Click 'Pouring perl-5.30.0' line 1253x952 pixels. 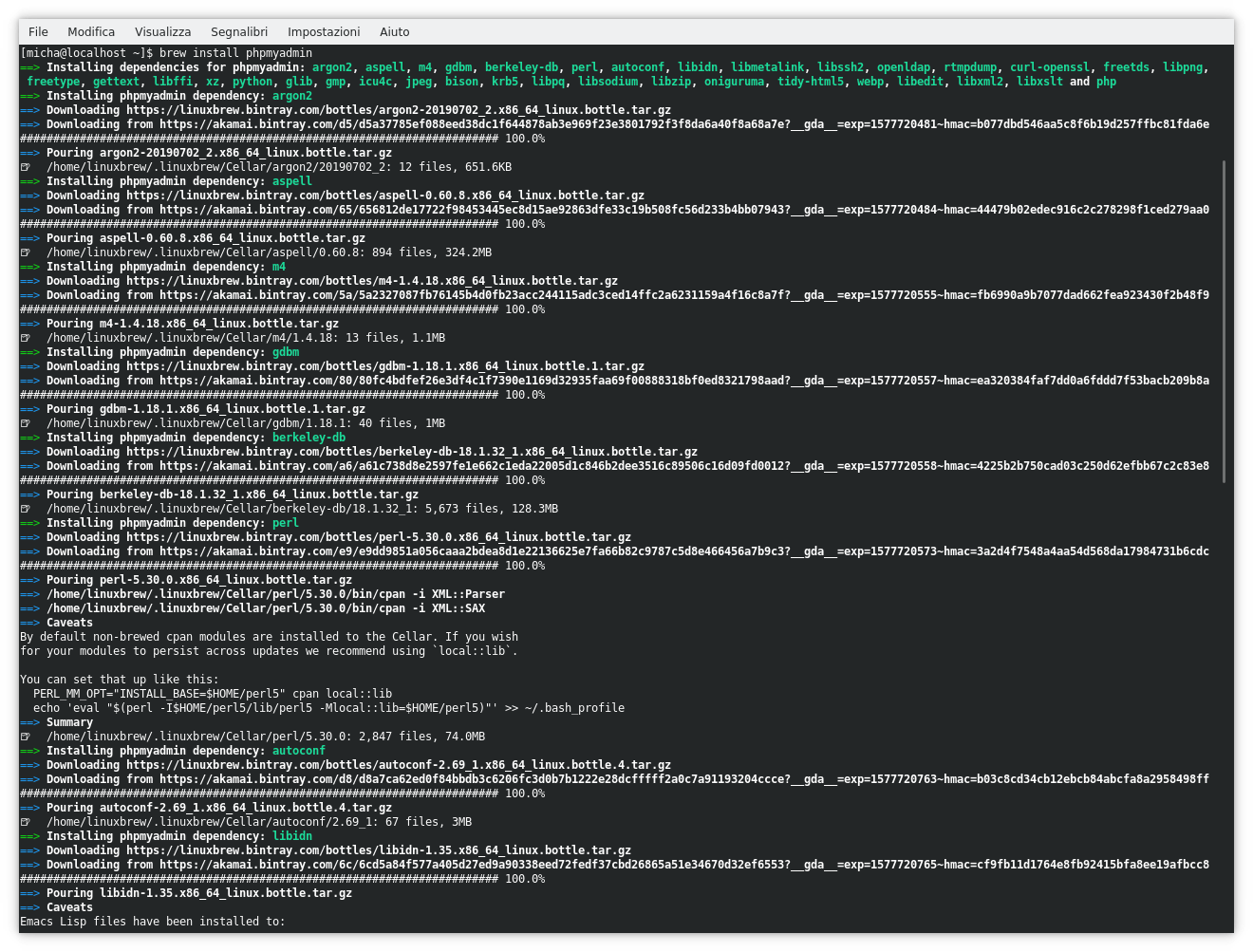186,580
